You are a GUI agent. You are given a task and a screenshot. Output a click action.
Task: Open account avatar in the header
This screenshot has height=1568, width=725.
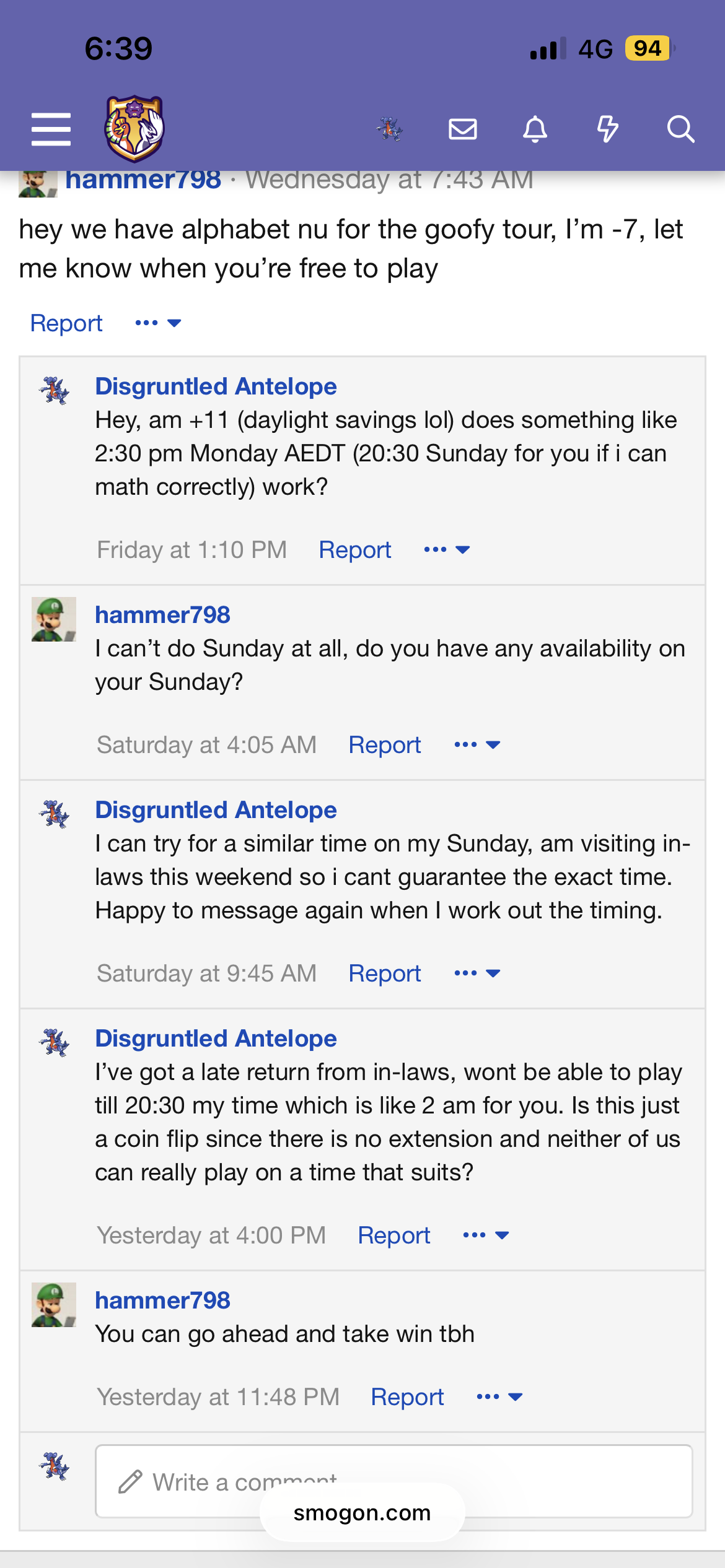tap(390, 129)
